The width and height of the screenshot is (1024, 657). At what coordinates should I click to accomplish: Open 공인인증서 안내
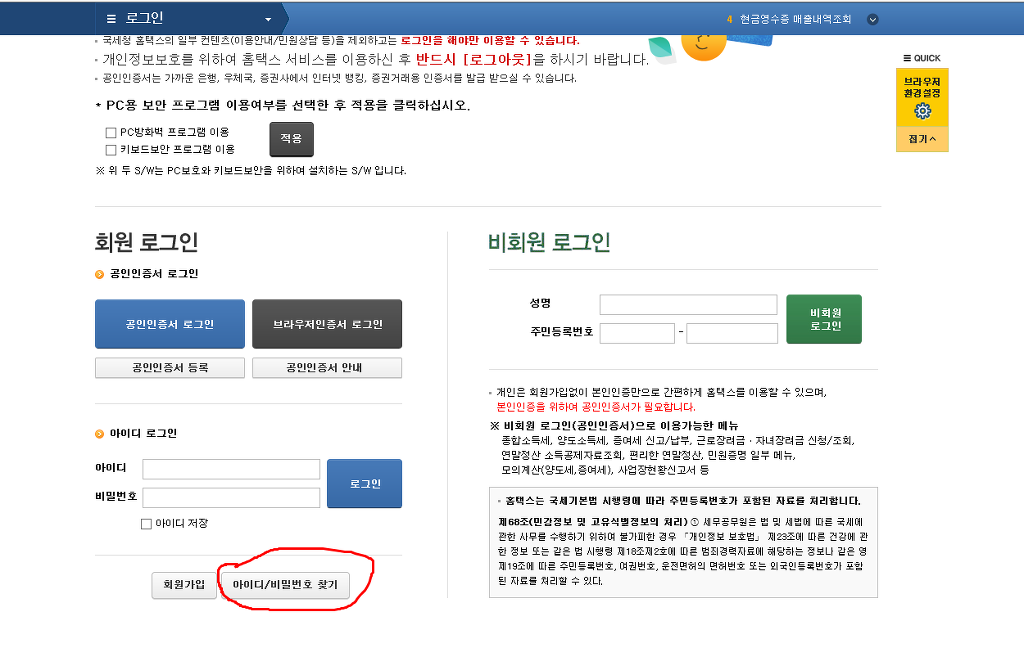coord(327,368)
